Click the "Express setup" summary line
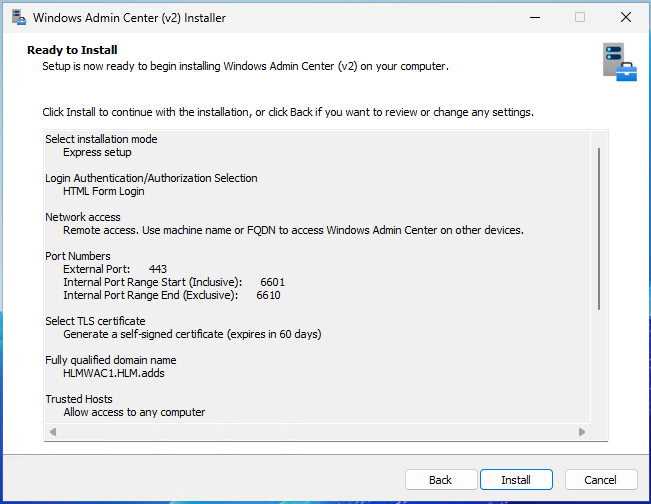The image size is (651, 504). (x=97, y=153)
